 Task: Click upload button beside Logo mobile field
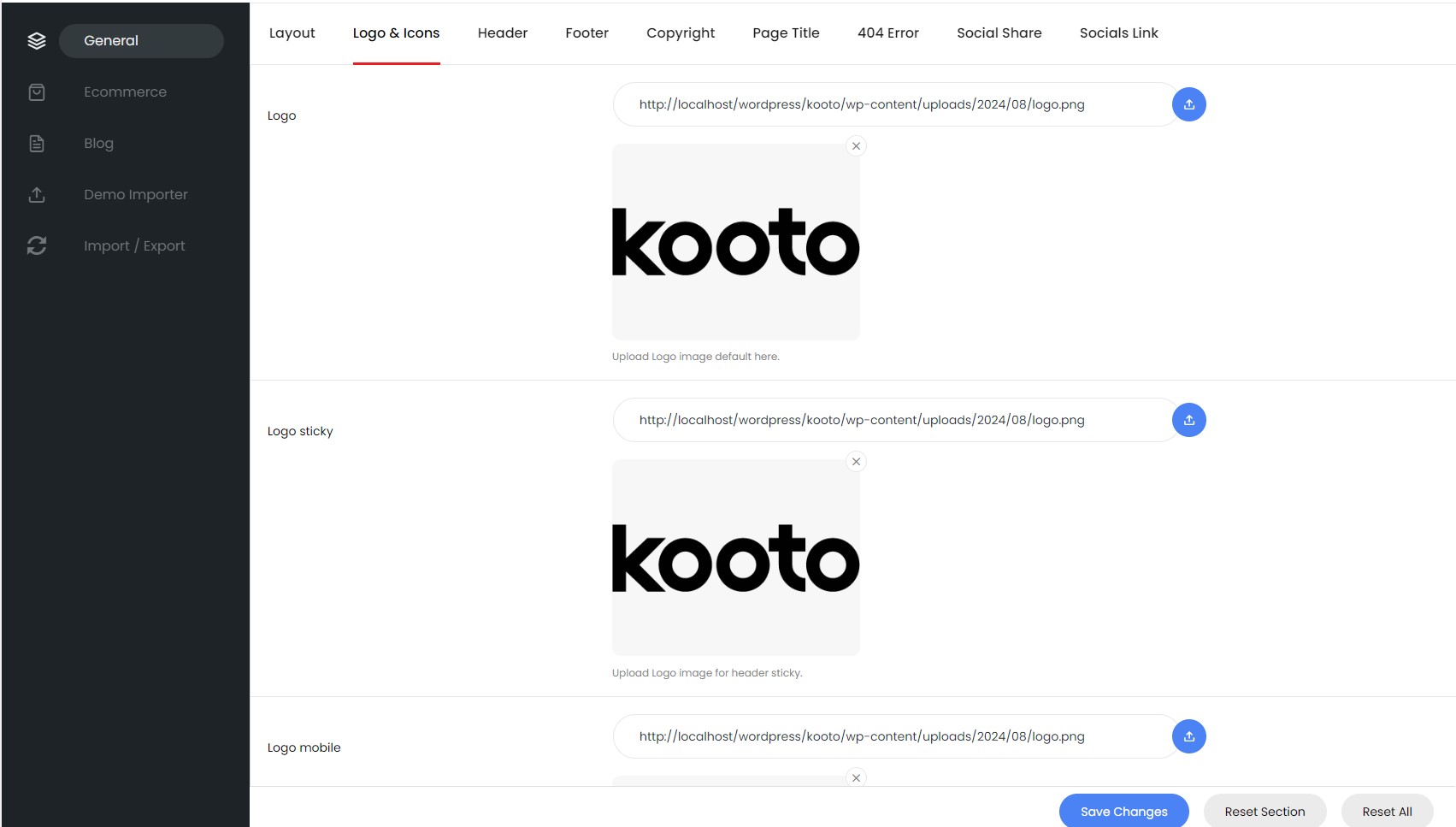point(1188,736)
